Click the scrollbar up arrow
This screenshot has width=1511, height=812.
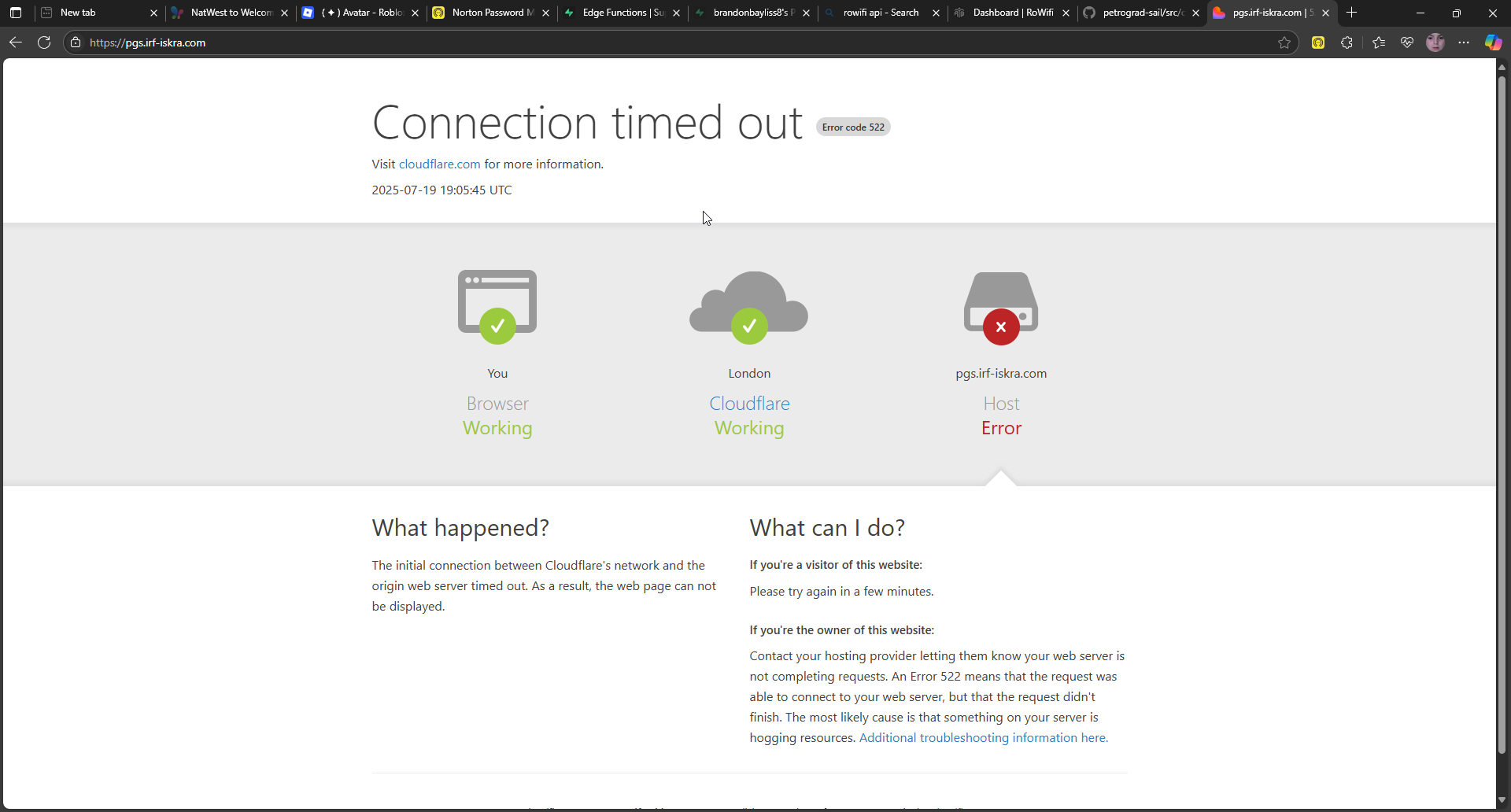tap(1502, 67)
